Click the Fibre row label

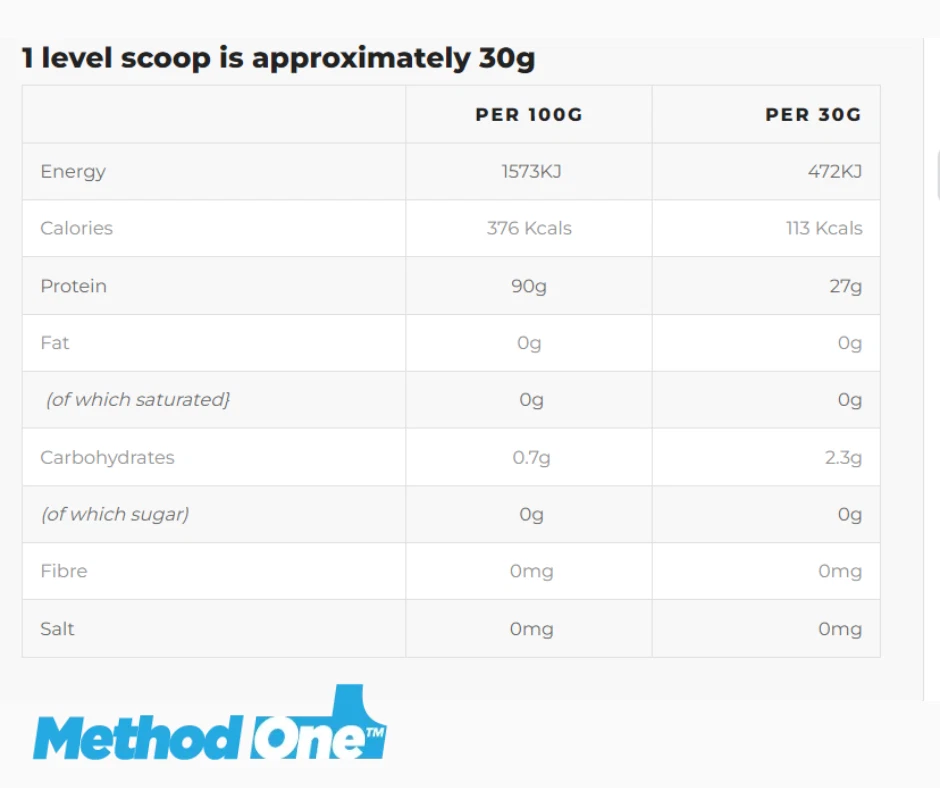(64, 571)
